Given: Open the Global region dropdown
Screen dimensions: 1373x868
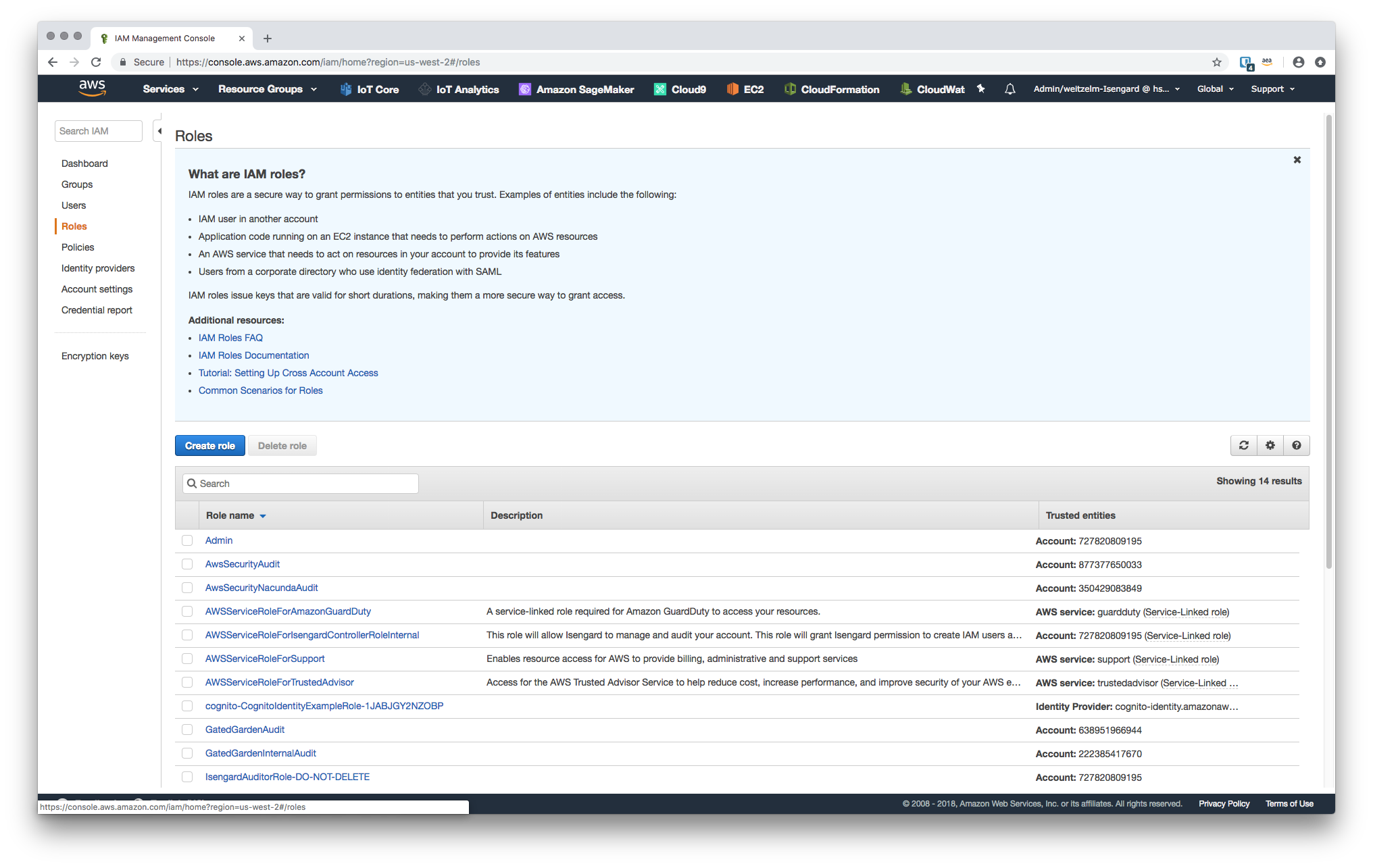Looking at the screenshot, I should [x=1215, y=89].
